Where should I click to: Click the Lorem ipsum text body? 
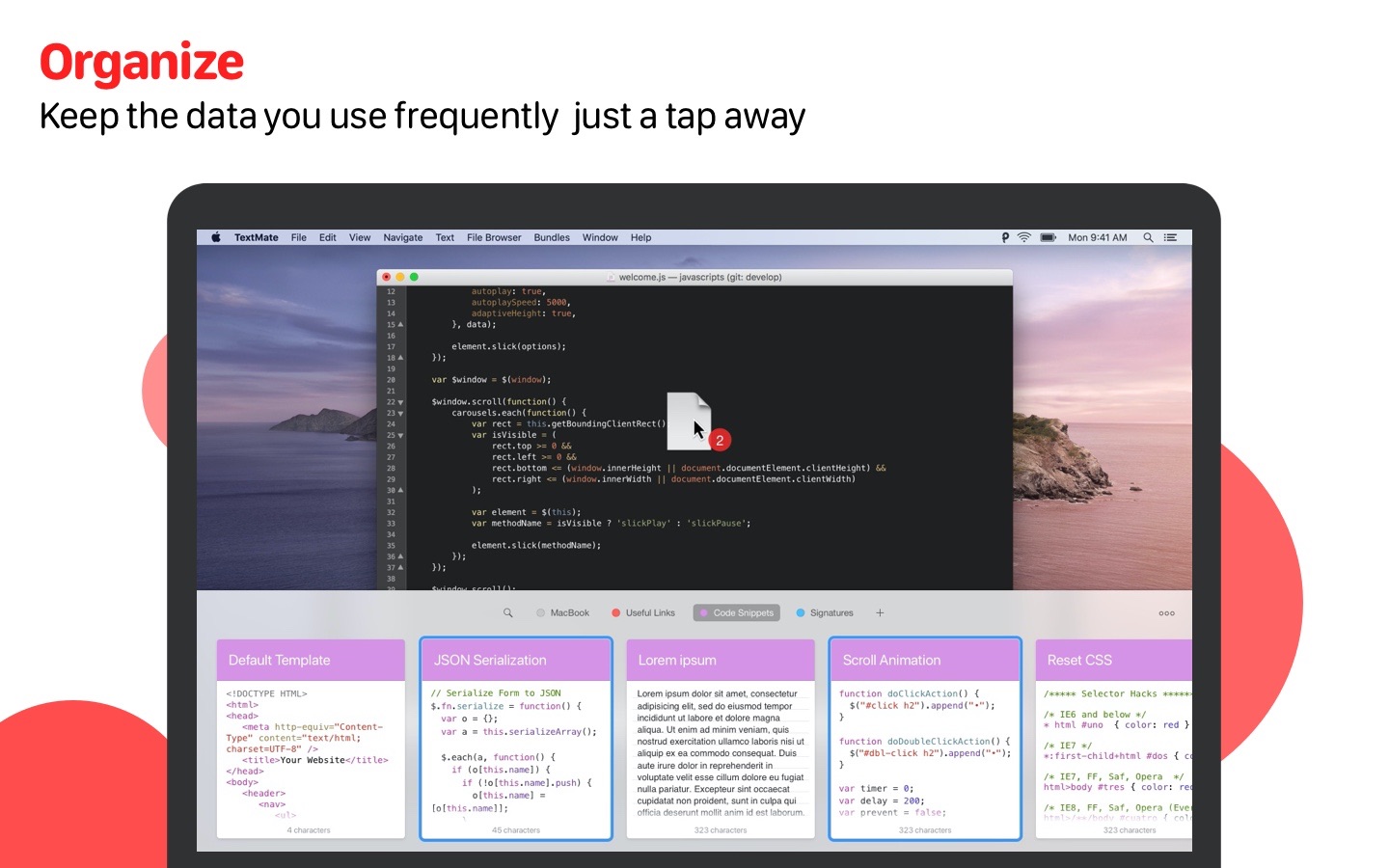pyautogui.click(x=721, y=753)
